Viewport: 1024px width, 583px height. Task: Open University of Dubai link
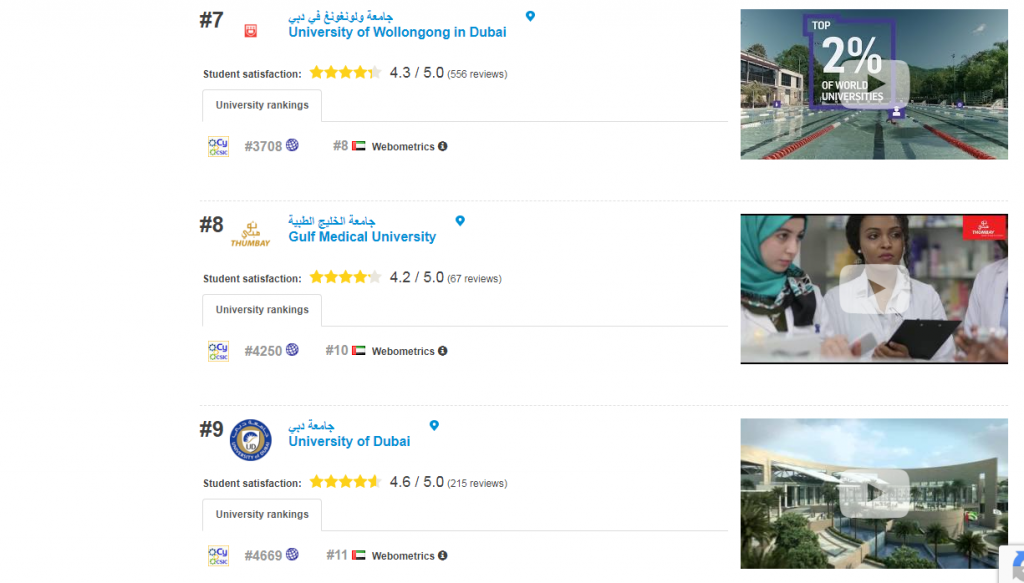pyautogui.click(x=349, y=441)
